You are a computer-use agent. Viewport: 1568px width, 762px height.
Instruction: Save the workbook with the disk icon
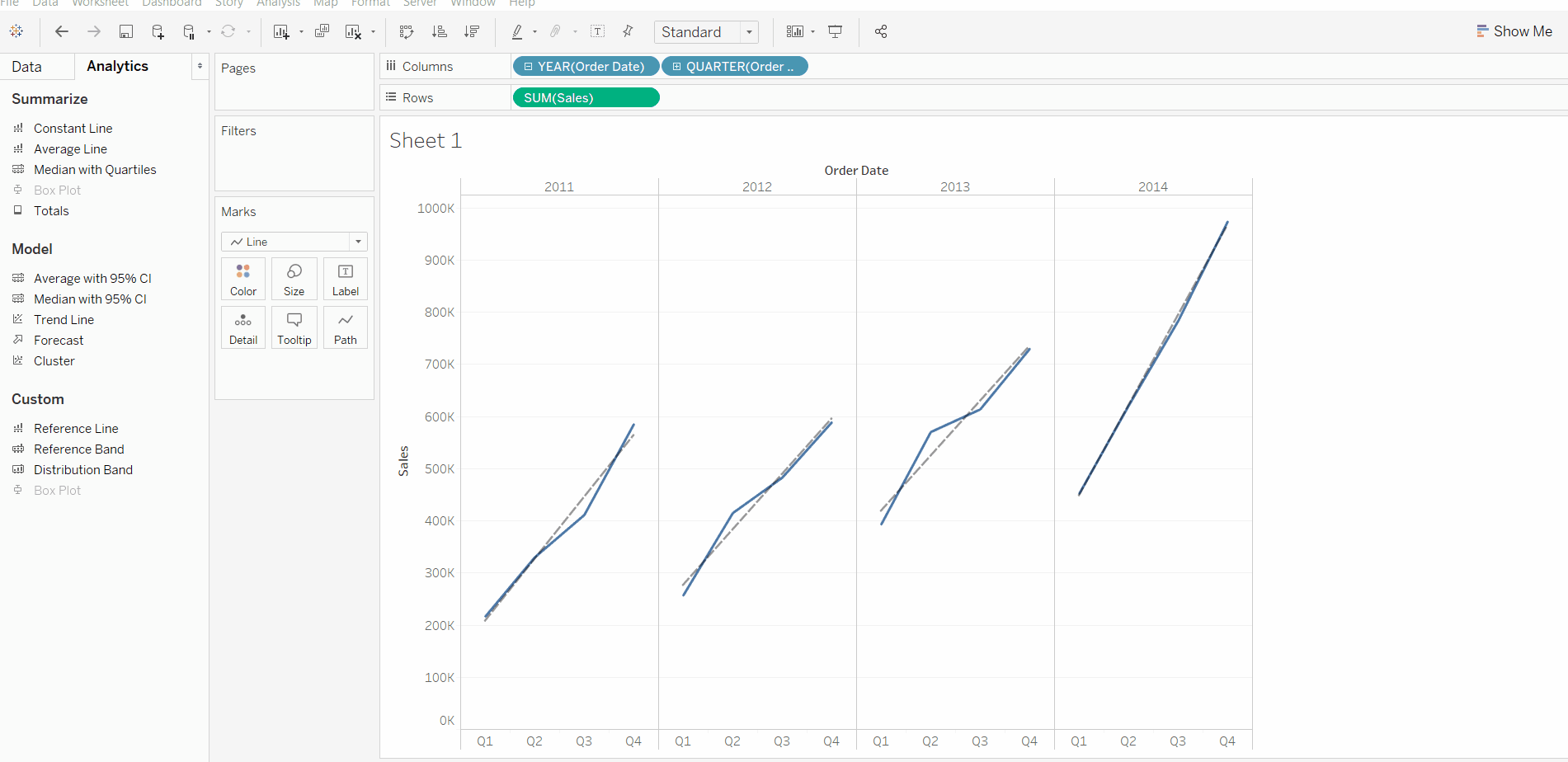pos(126,31)
